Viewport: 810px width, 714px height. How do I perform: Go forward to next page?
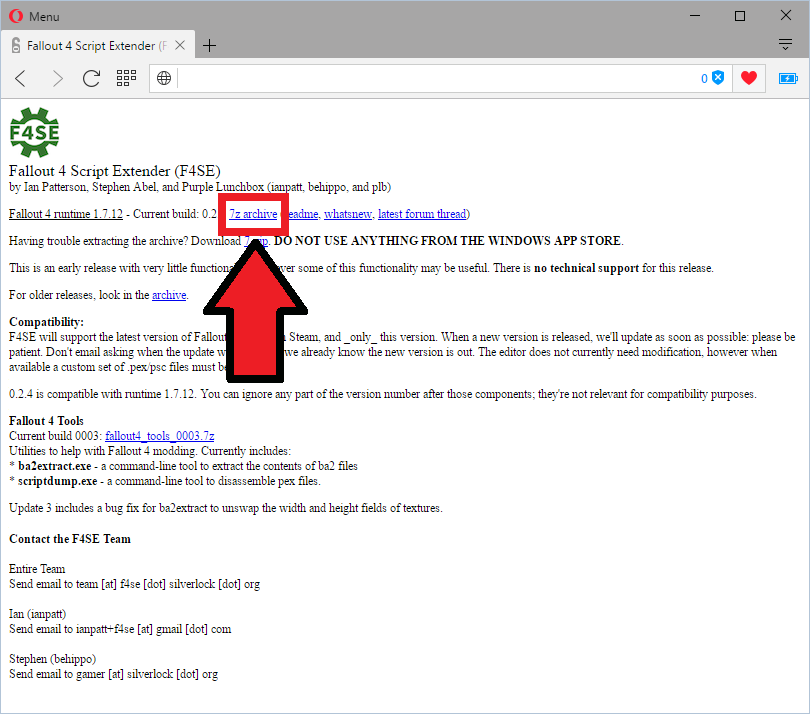click(57, 79)
